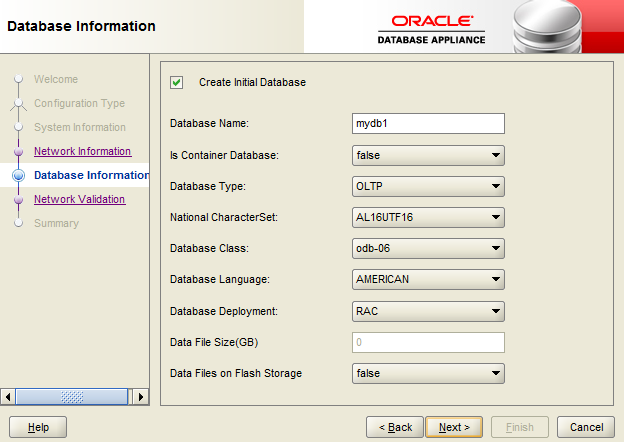This screenshot has width=624, height=442.
Task: Click the Help button
Action: pos(38,427)
